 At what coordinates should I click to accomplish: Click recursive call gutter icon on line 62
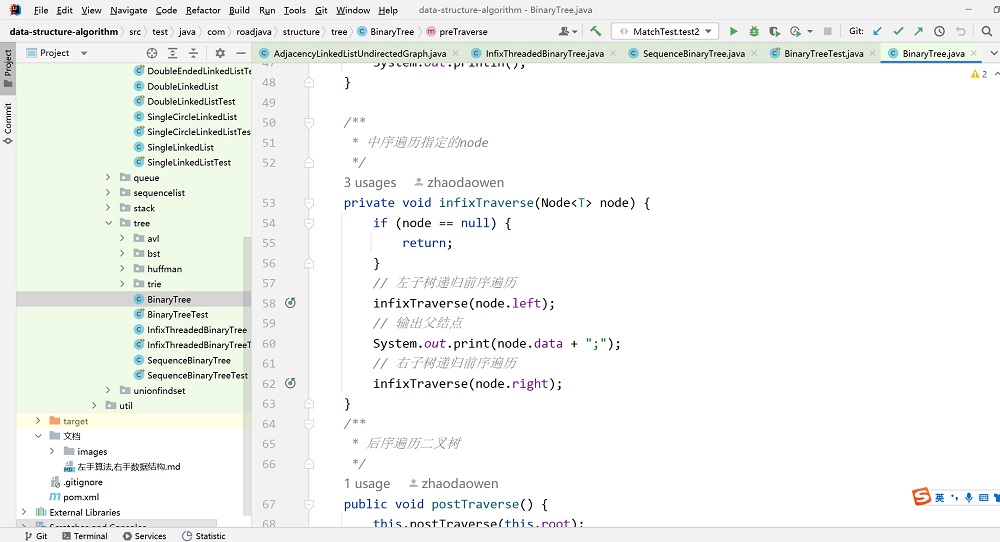click(x=290, y=383)
